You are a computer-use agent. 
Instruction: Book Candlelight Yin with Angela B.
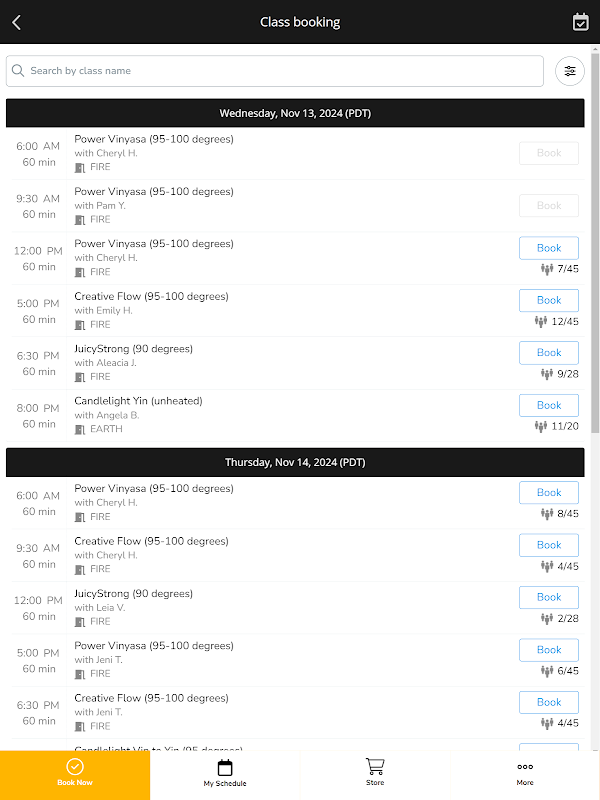click(548, 405)
